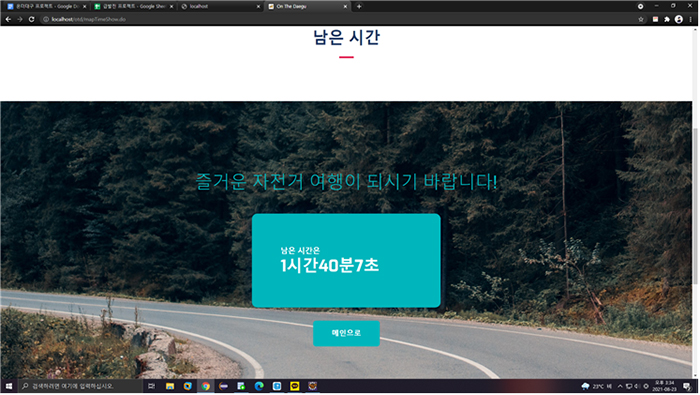Open the Chrome profile avatar
700x395 pixels.
click(x=679, y=19)
